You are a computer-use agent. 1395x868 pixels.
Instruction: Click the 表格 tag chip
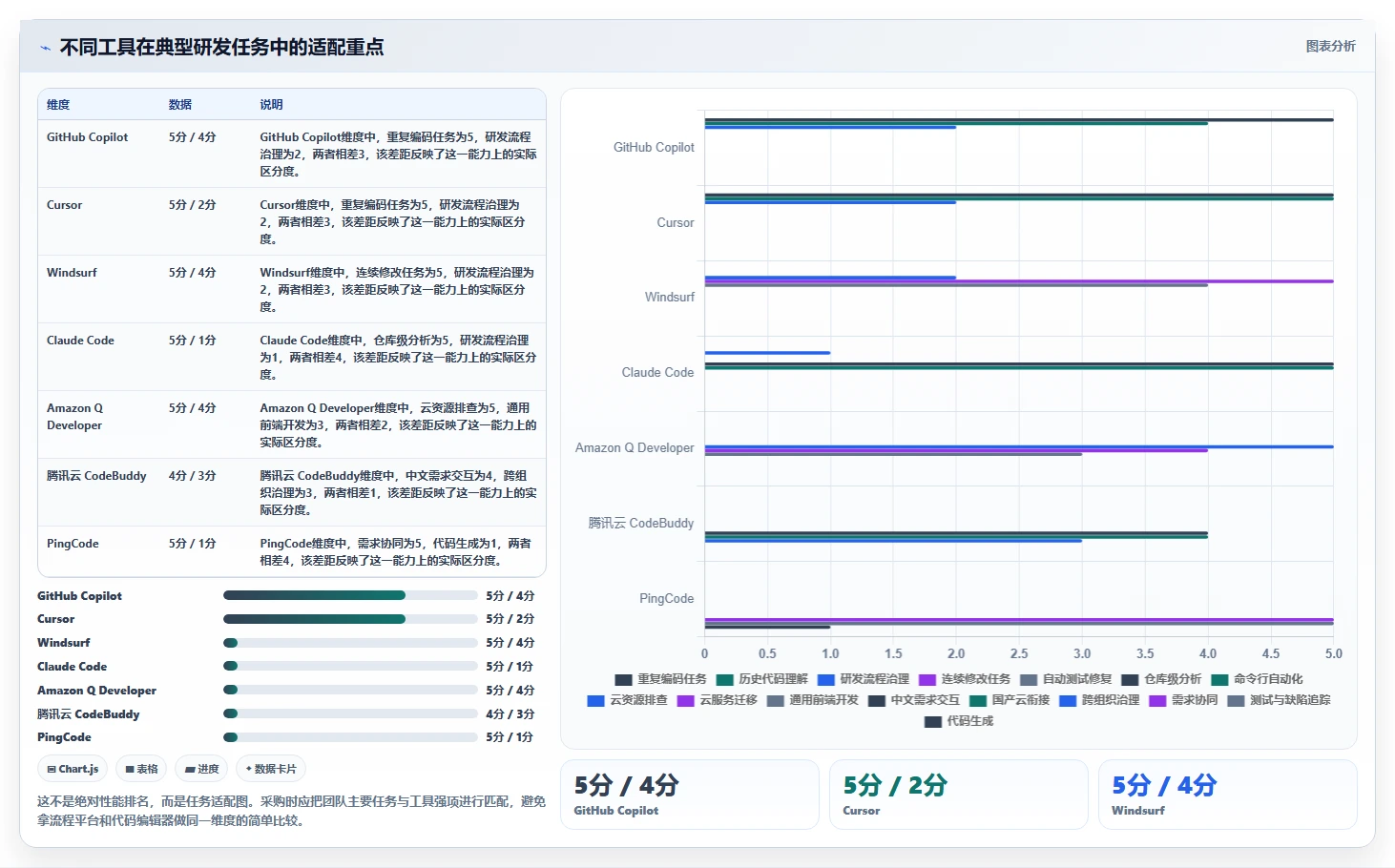point(141,769)
